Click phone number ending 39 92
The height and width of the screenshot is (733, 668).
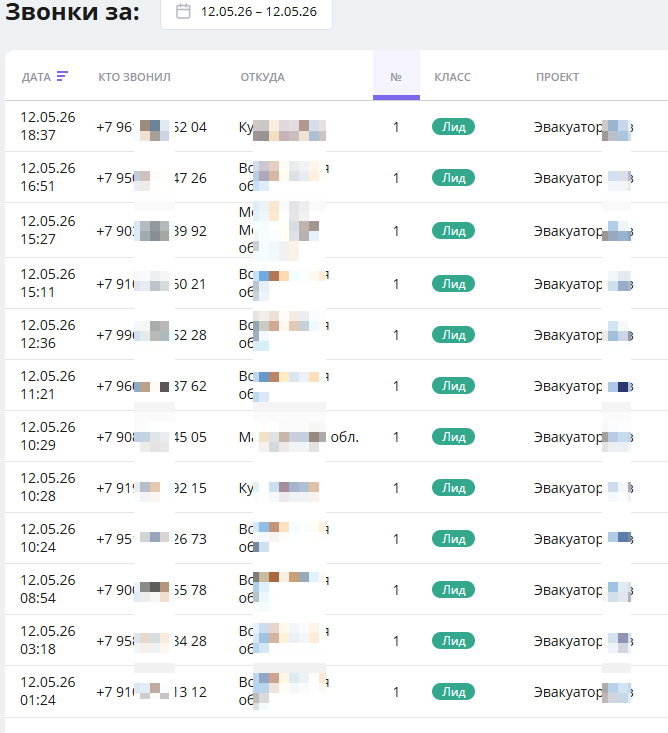click(151, 231)
